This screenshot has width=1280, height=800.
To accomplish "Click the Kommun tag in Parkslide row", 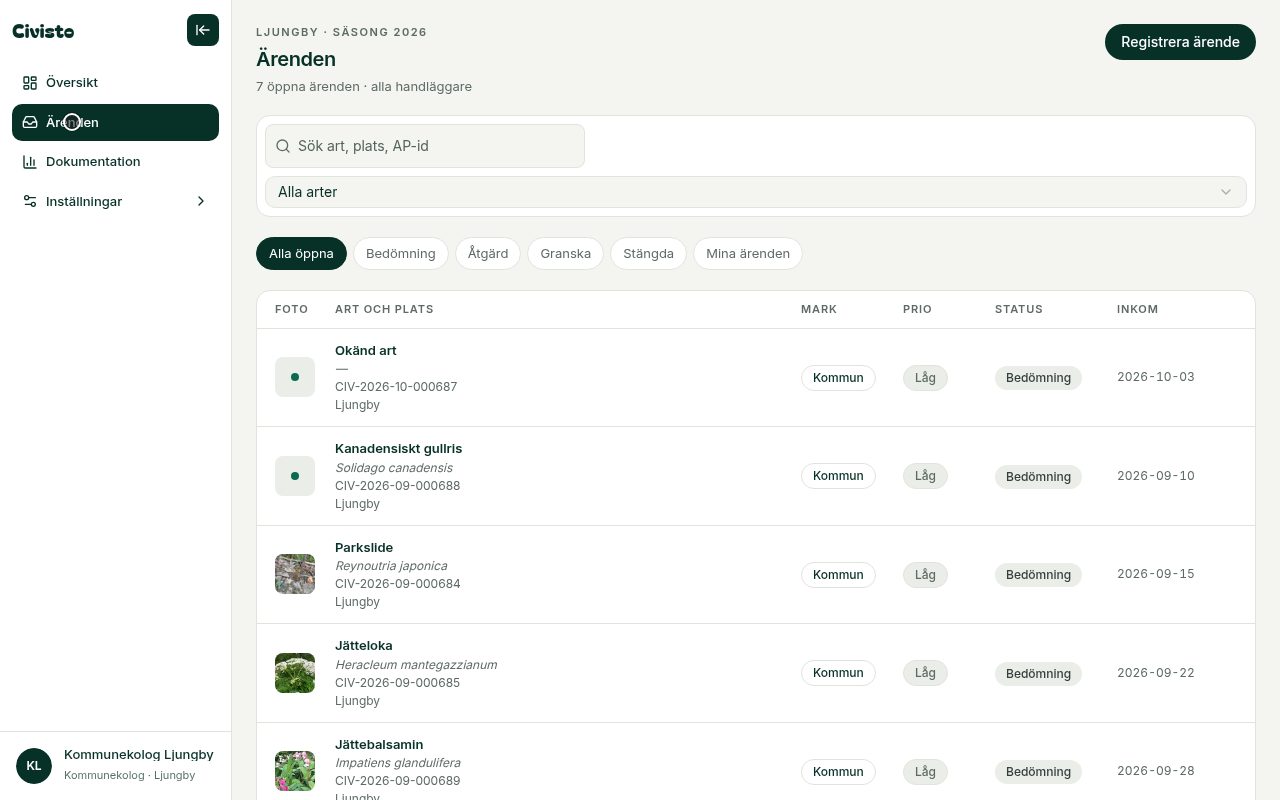I will [838, 575].
